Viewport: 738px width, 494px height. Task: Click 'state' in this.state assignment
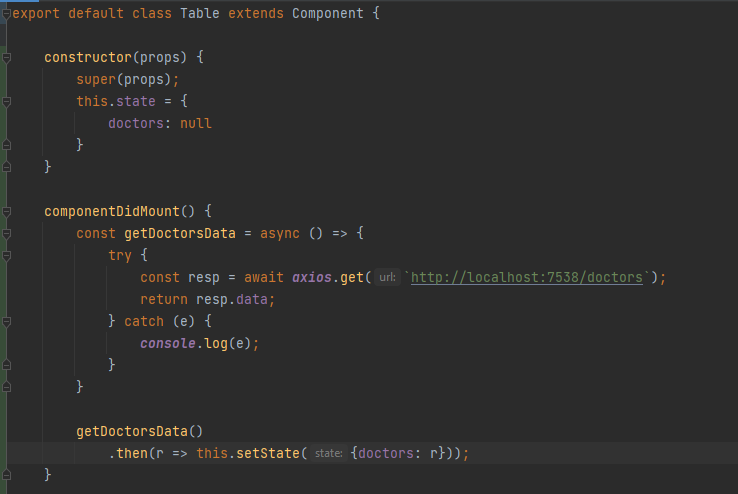pos(136,102)
